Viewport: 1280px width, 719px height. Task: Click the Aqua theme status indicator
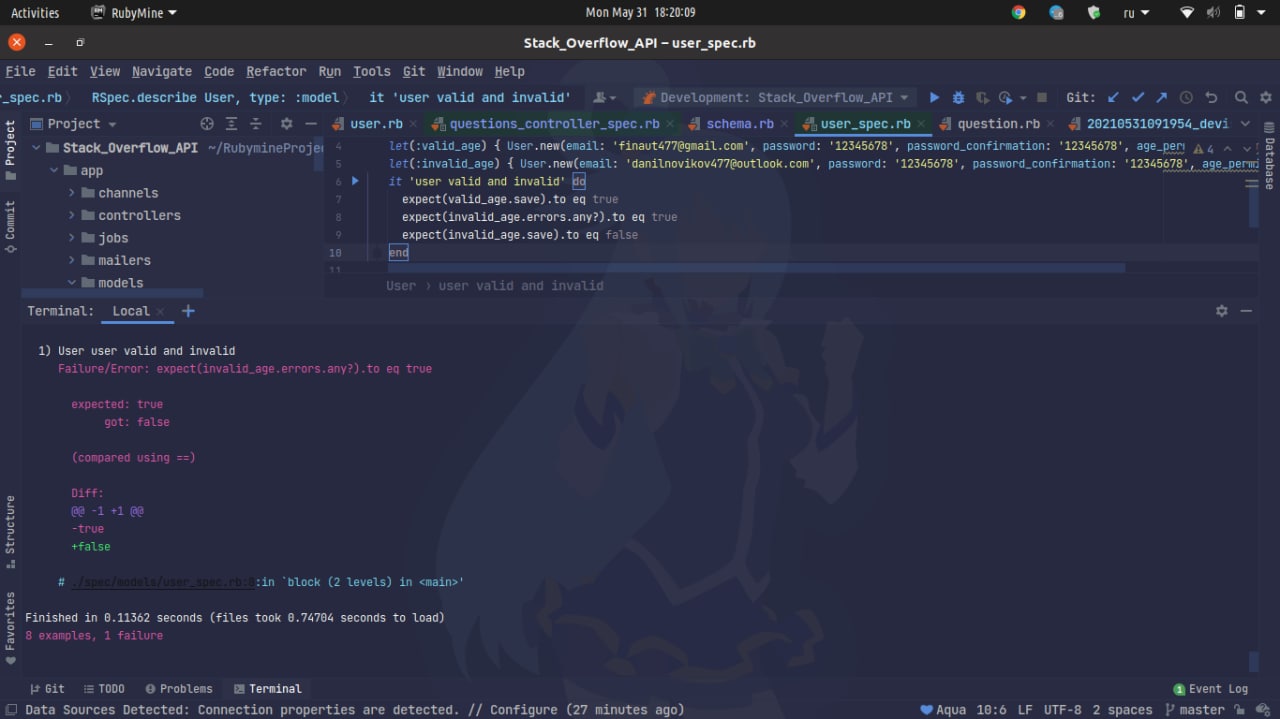click(x=943, y=710)
